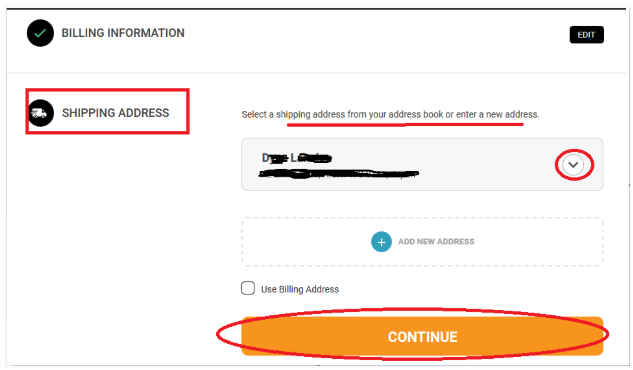Click empty area right of address name
Viewport: 633px width, 370px height.
(x=444, y=158)
